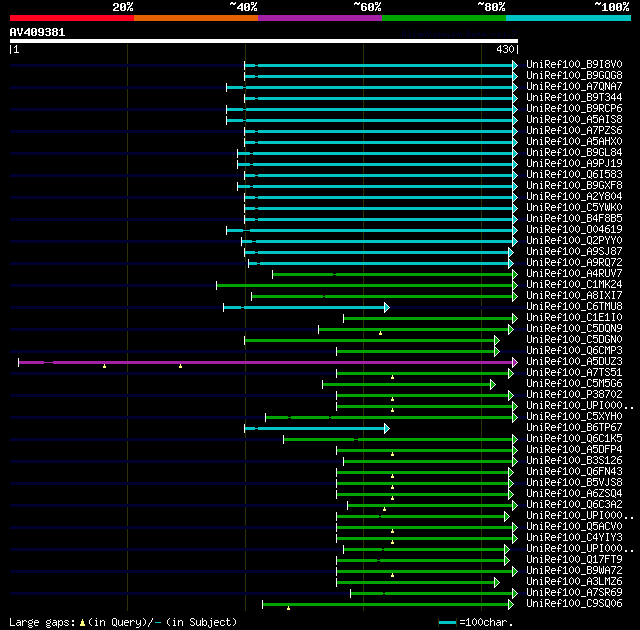Image resolution: width=640 pixels, height=630 pixels.
Task: Click label UniRef100_B6TP67
Action: (x=574, y=428)
